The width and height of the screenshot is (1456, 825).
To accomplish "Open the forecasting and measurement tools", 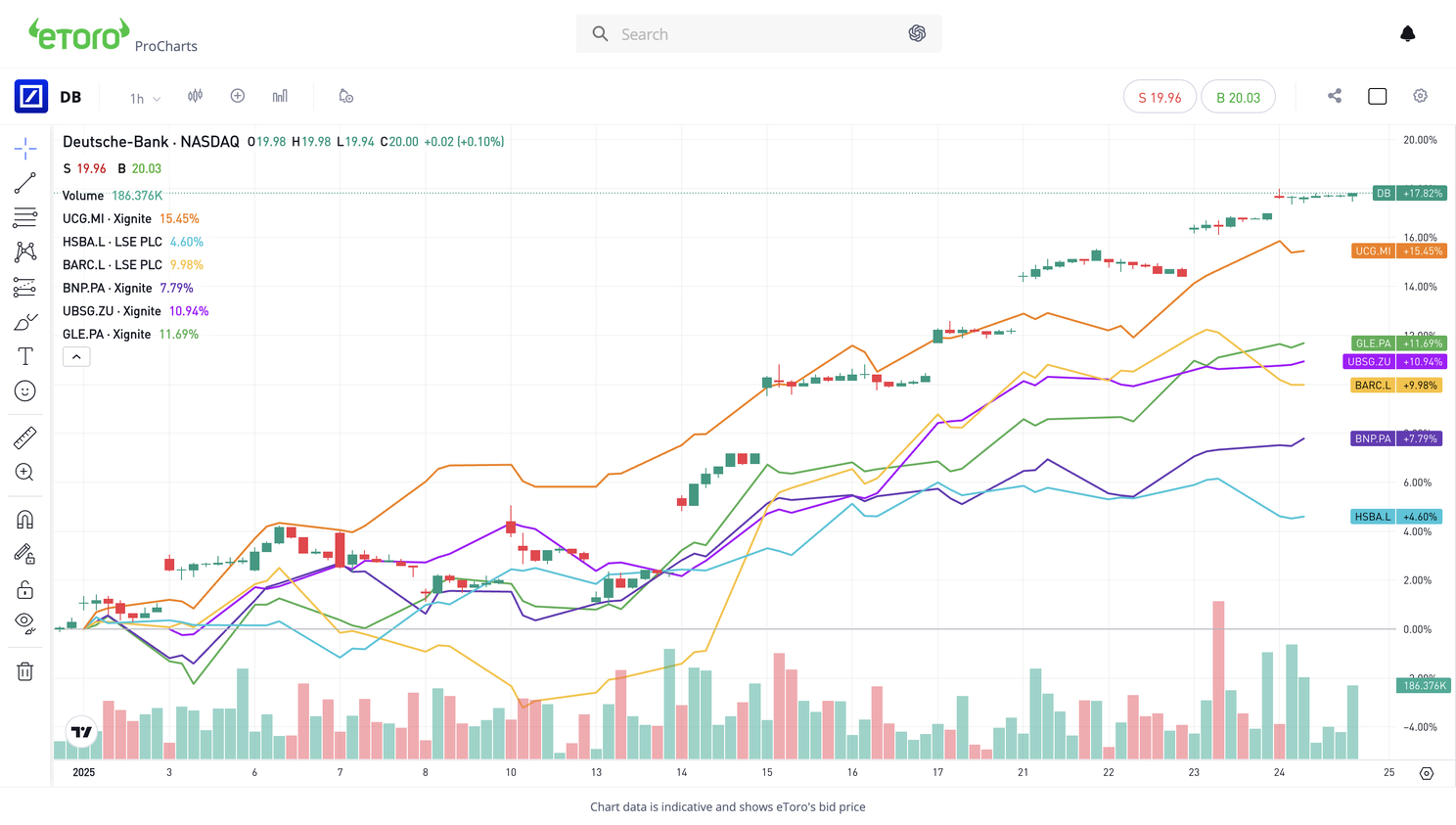I will [25, 287].
